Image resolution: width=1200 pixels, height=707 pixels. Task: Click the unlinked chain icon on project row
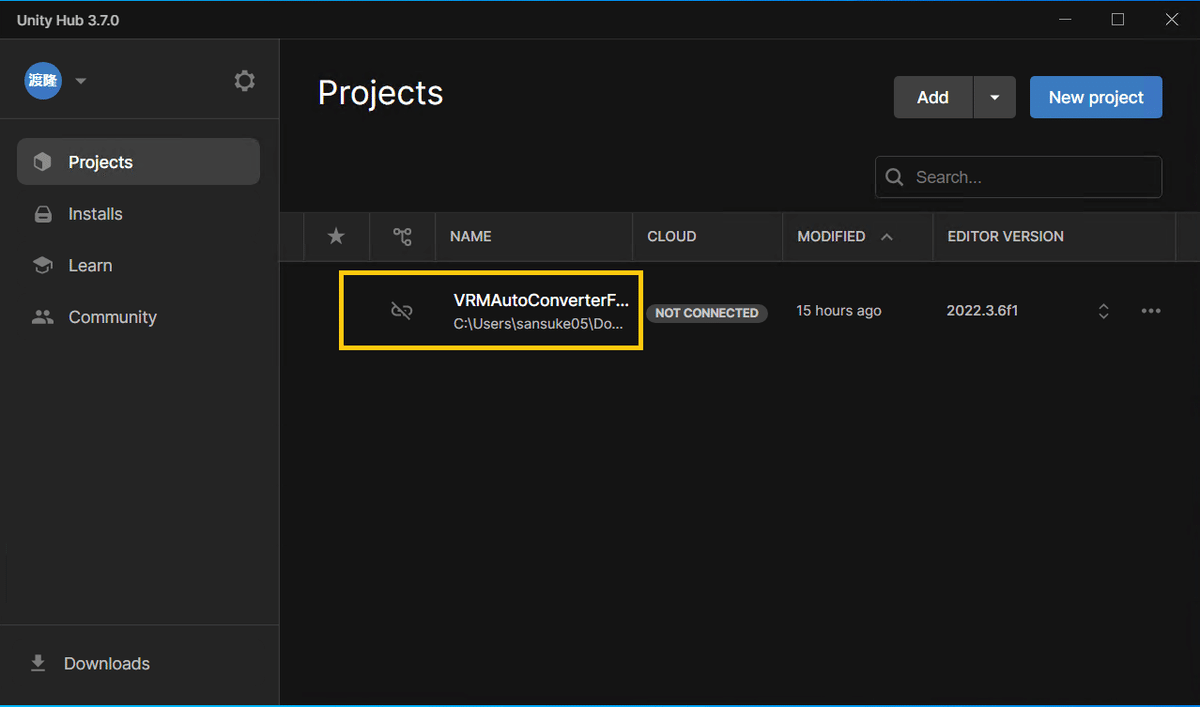[402, 311]
